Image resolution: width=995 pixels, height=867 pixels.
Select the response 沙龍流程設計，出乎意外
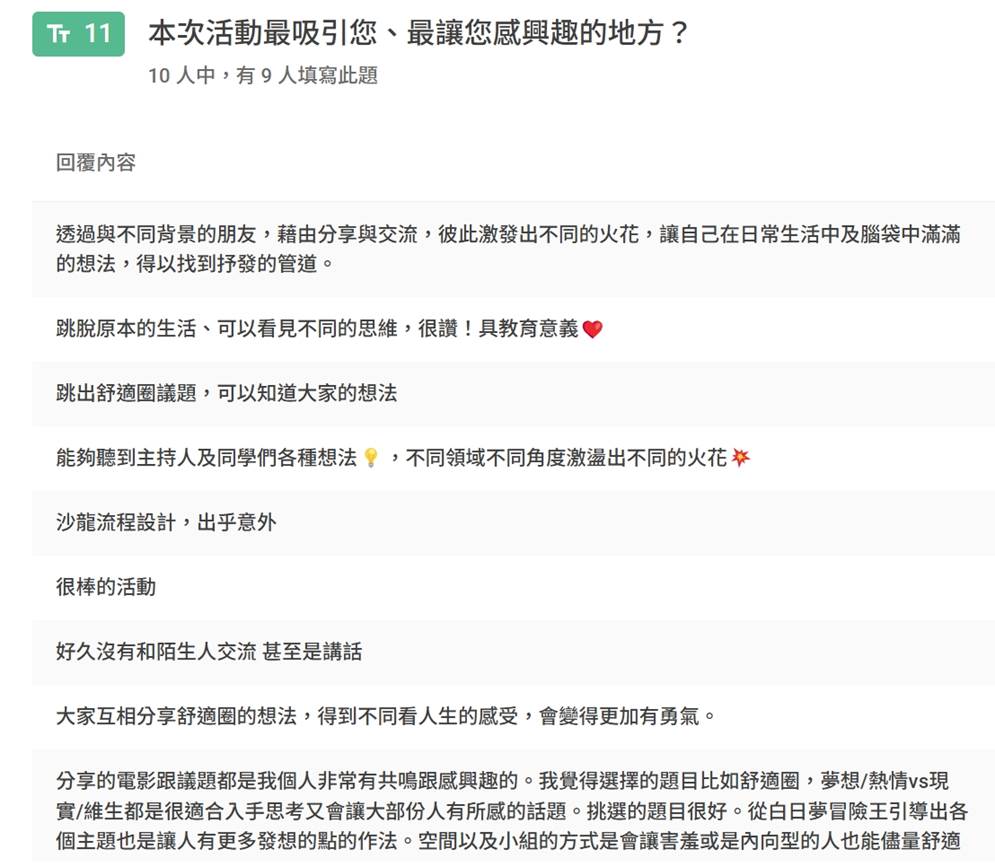pyautogui.click(x=165, y=522)
